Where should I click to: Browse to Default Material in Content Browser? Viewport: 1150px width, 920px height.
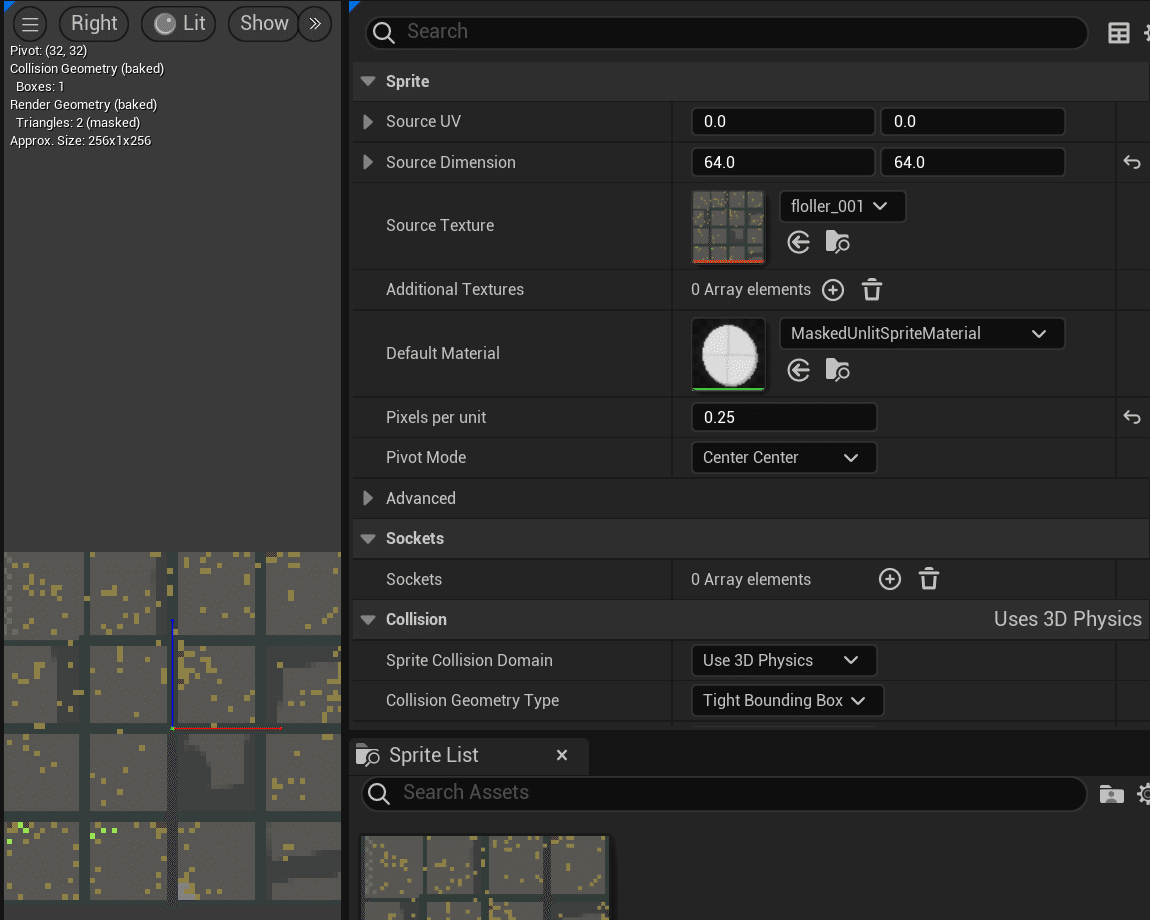[837, 370]
